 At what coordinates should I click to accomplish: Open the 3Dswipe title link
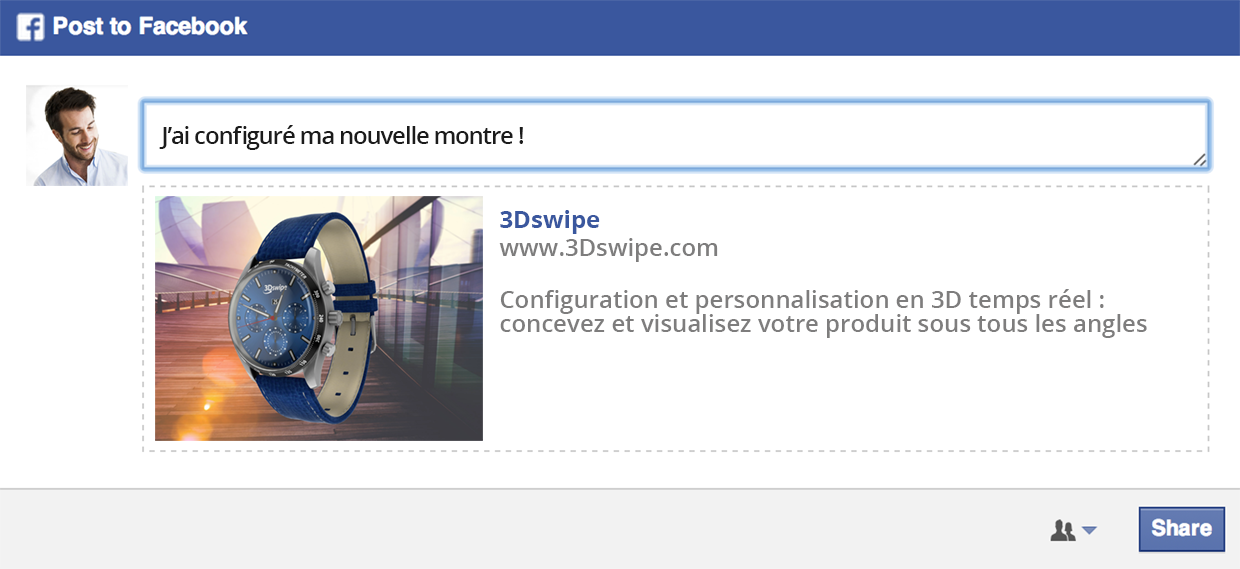[x=549, y=219]
